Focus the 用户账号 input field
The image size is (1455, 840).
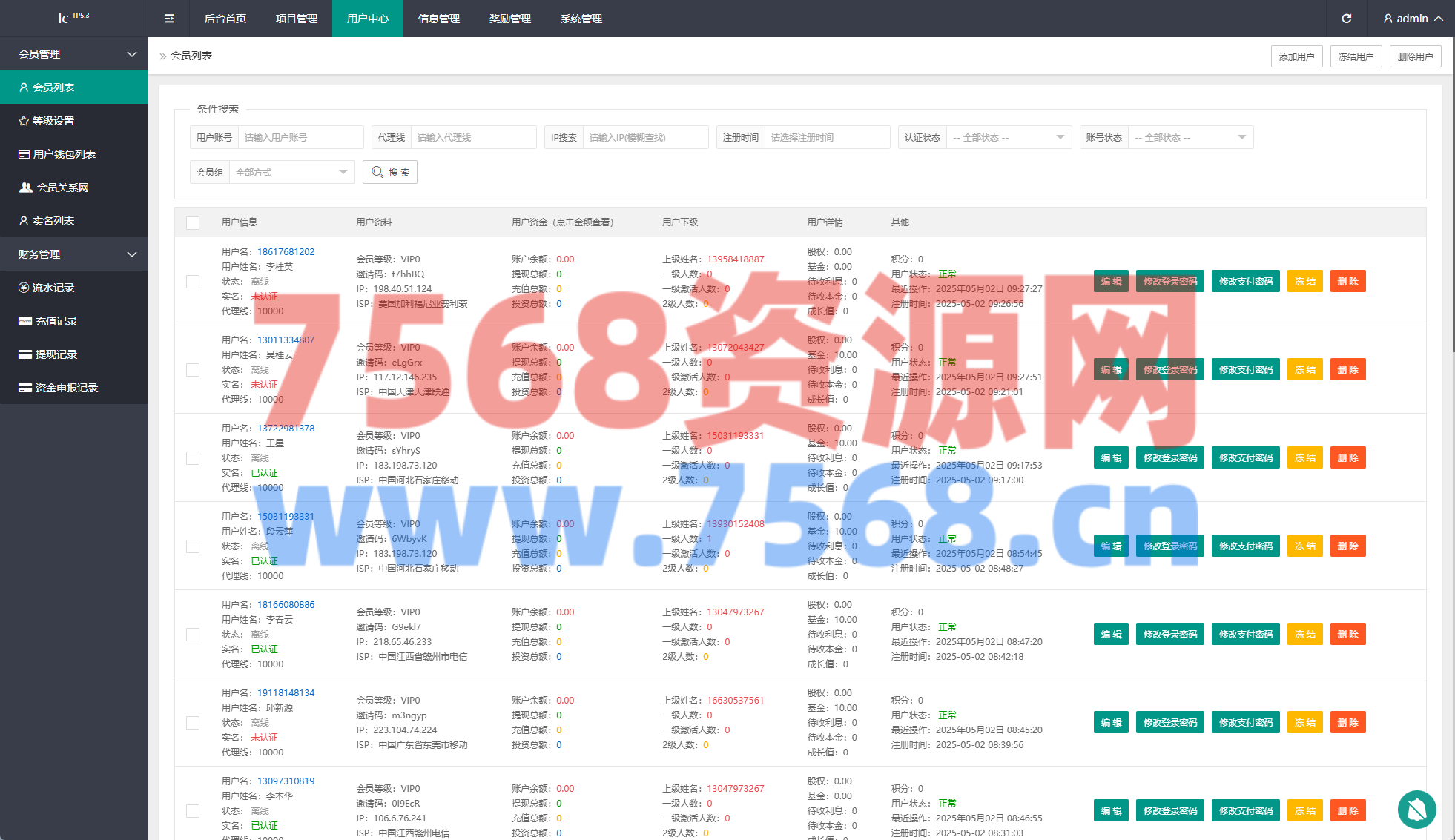[300, 138]
